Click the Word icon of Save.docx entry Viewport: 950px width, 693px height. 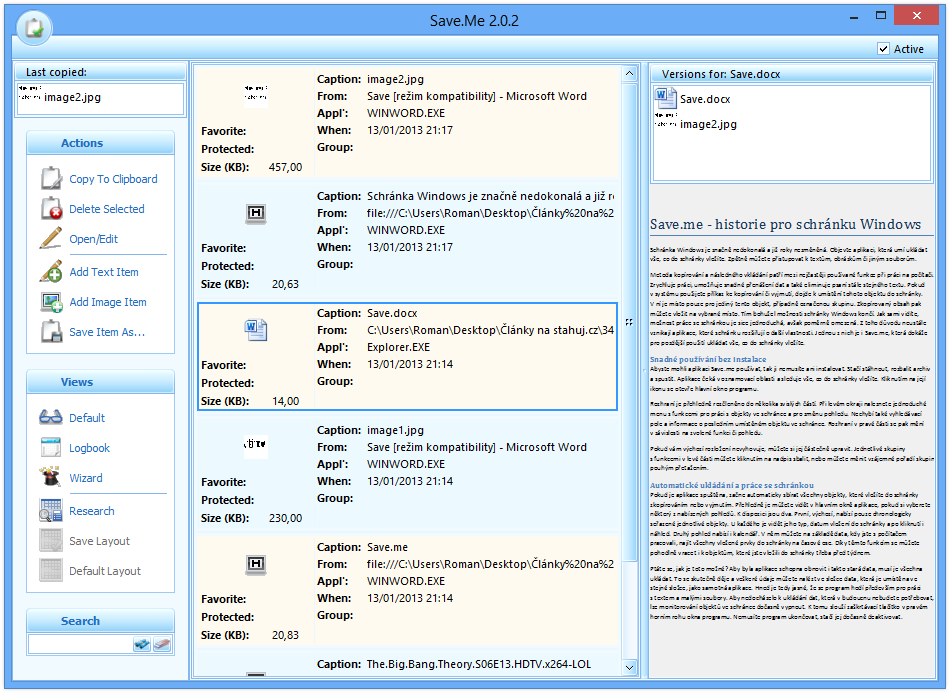256,330
